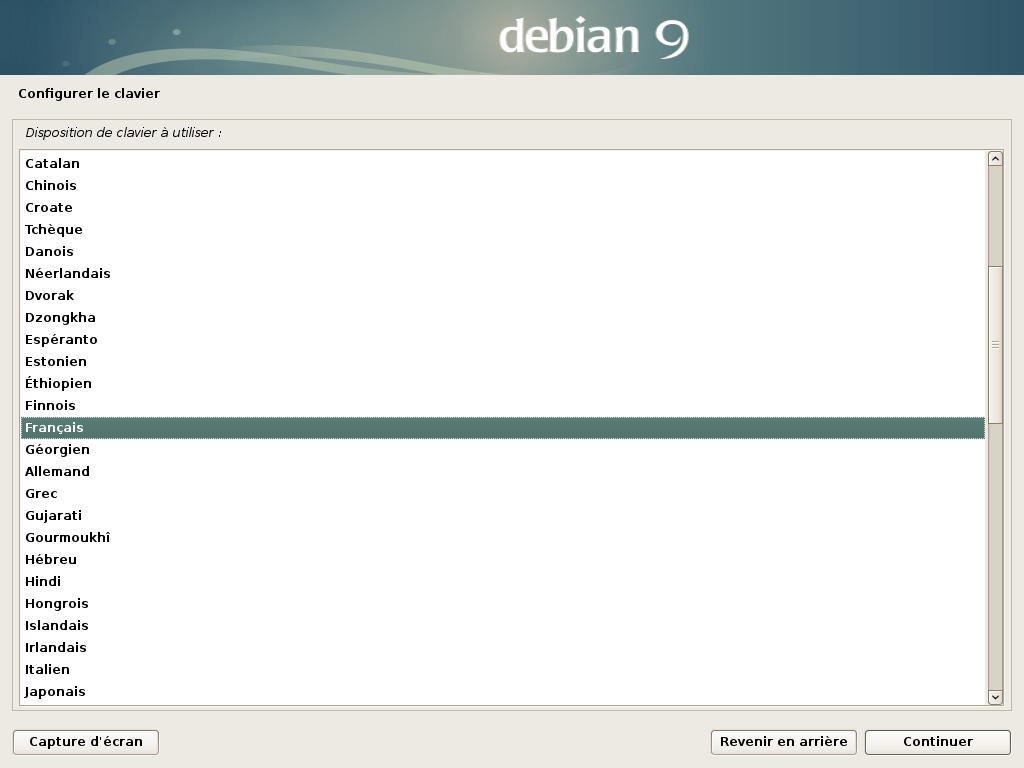Select the Dvorak layout
Viewport: 1024px width, 768px height.
tap(502, 295)
